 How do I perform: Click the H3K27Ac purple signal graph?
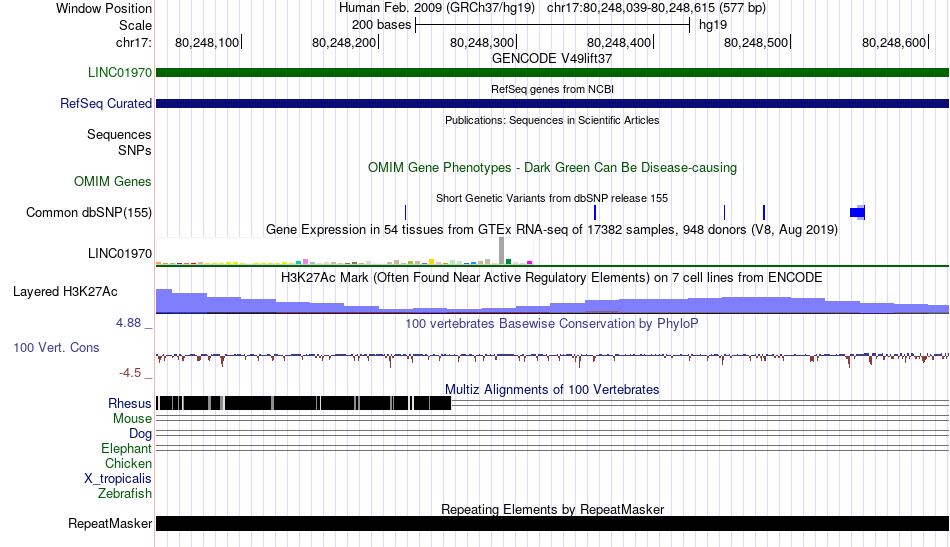point(553,301)
